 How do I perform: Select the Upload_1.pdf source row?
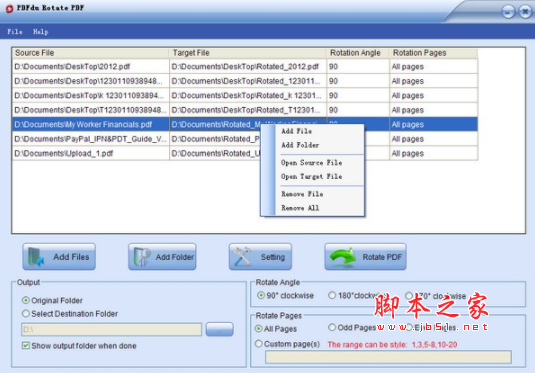pyautogui.click(x=91, y=154)
